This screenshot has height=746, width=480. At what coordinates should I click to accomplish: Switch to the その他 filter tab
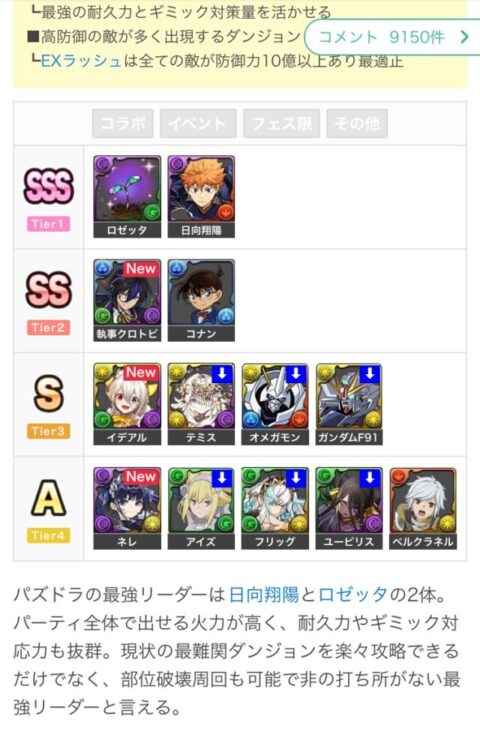(357, 123)
